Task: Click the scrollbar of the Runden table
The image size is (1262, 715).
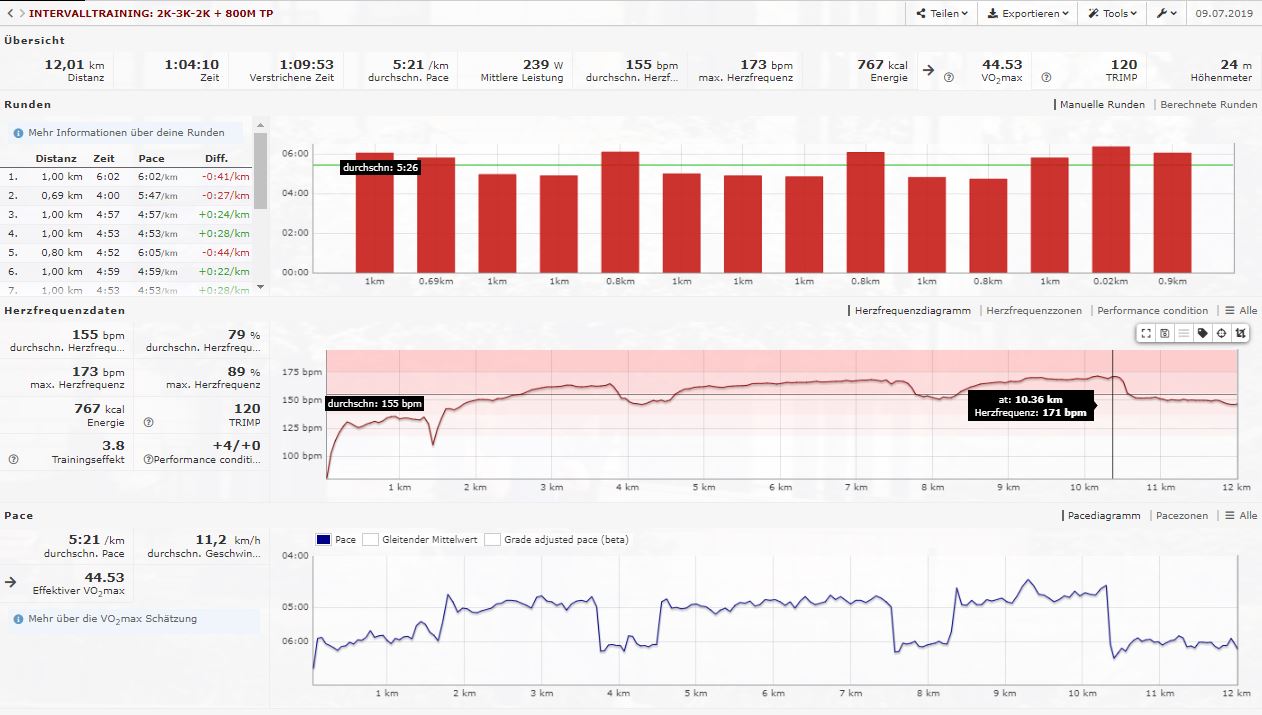Action: pos(261,170)
